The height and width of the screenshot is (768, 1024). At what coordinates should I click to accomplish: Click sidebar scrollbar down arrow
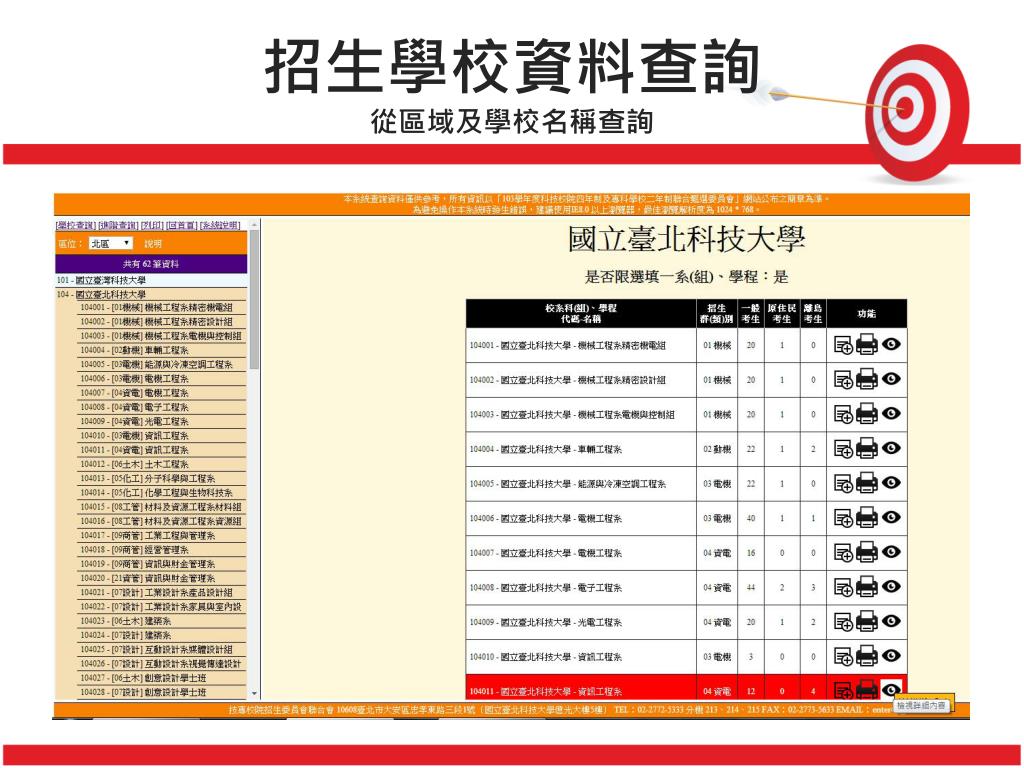(255, 694)
